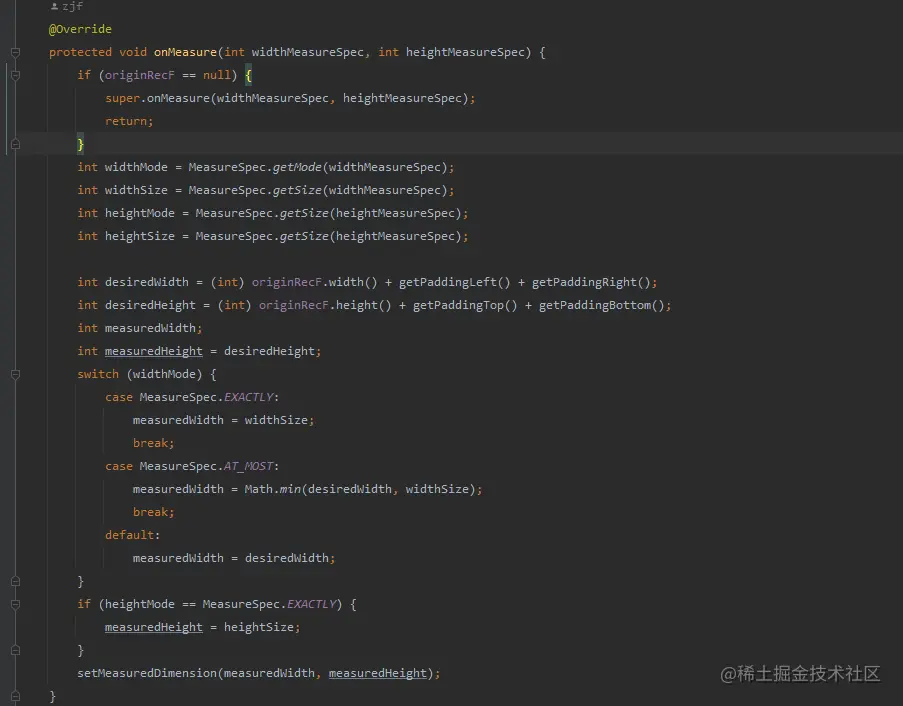903x706 pixels.
Task: Click desiredWidth in 'measuredWidth = desiredWidth;'
Action: (286, 558)
